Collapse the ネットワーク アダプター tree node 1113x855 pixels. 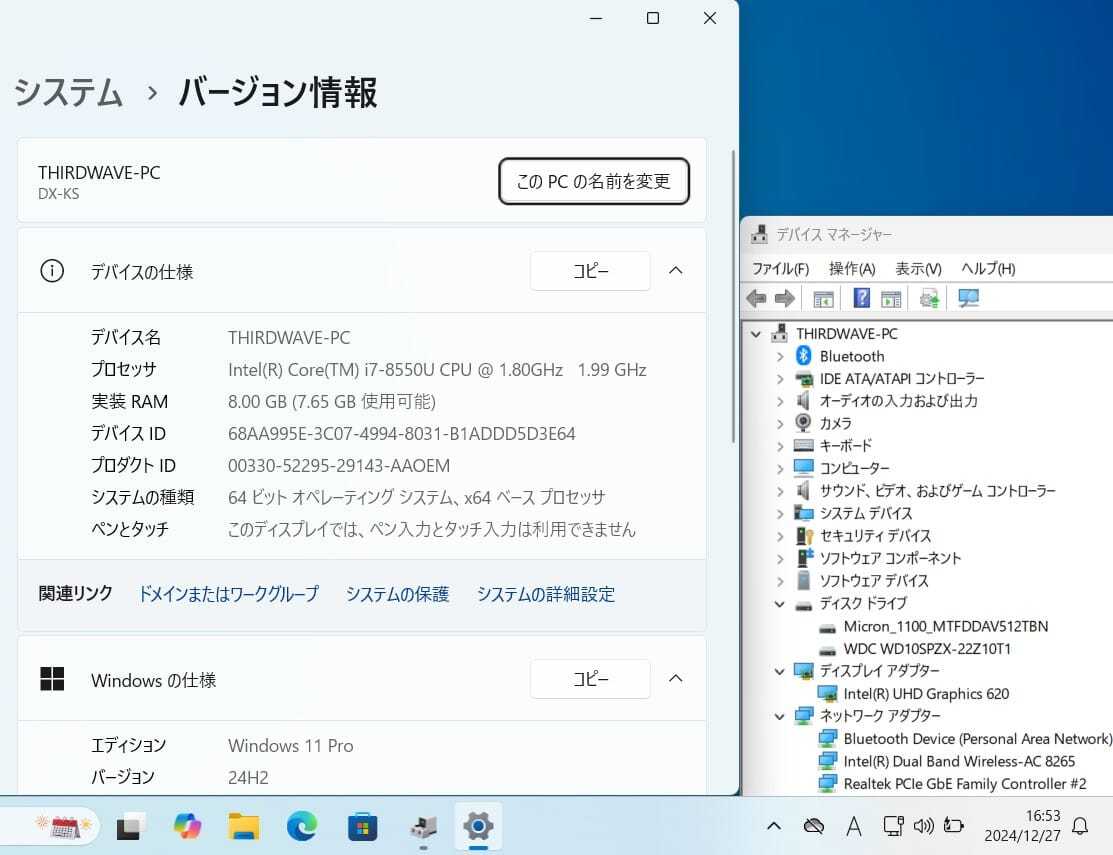pyautogui.click(x=780, y=717)
